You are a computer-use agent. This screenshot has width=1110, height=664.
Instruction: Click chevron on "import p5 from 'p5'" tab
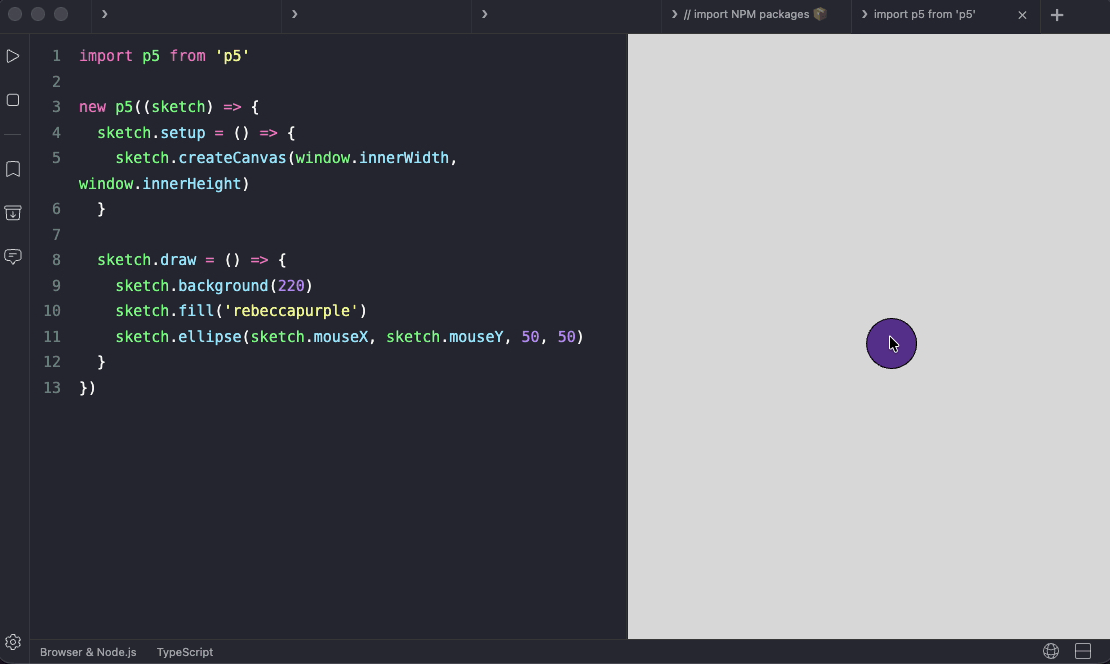click(x=864, y=14)
